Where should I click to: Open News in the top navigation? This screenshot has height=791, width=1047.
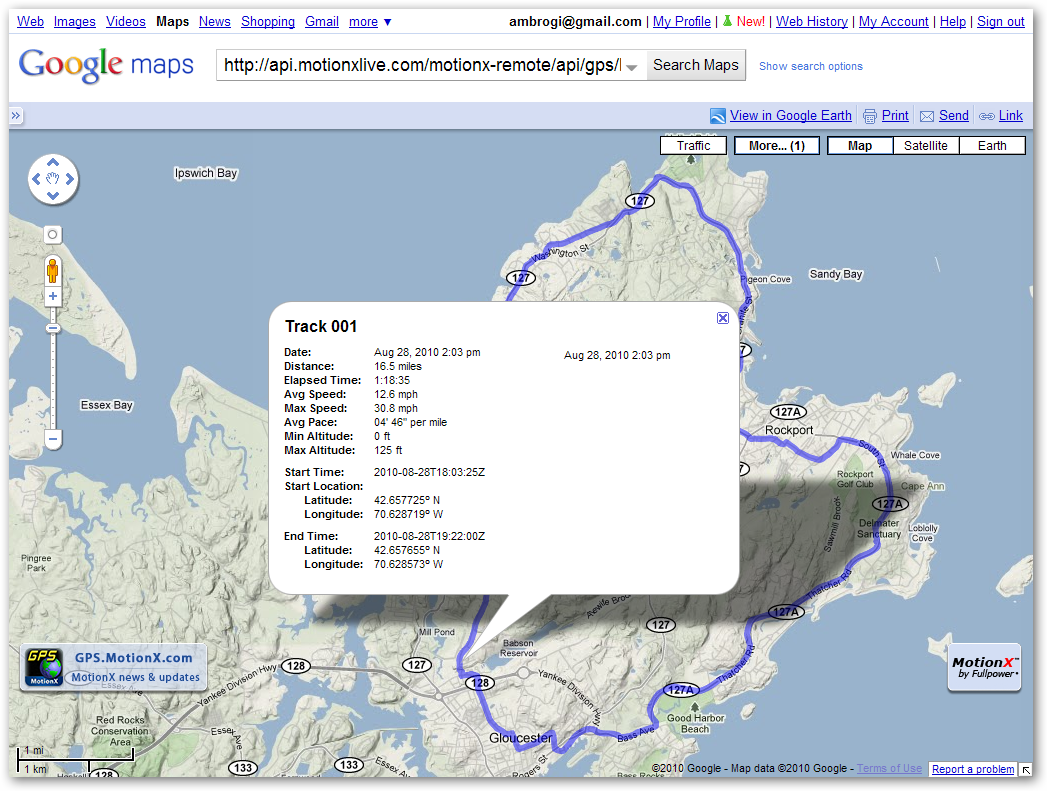pyautogui.click(x=214, y=21)
